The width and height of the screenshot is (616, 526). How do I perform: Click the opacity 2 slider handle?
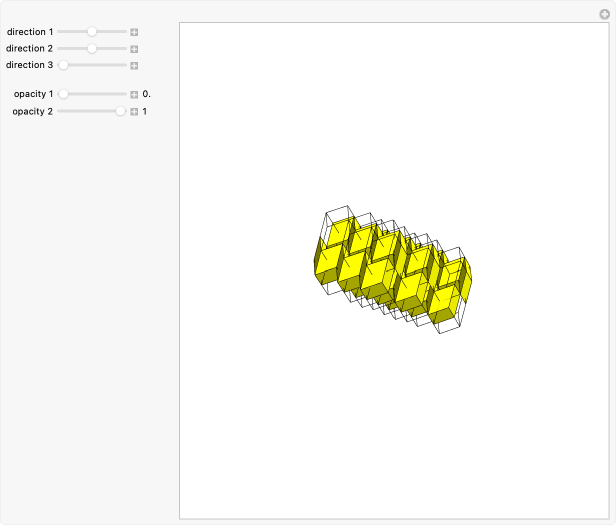coord(121,111)
